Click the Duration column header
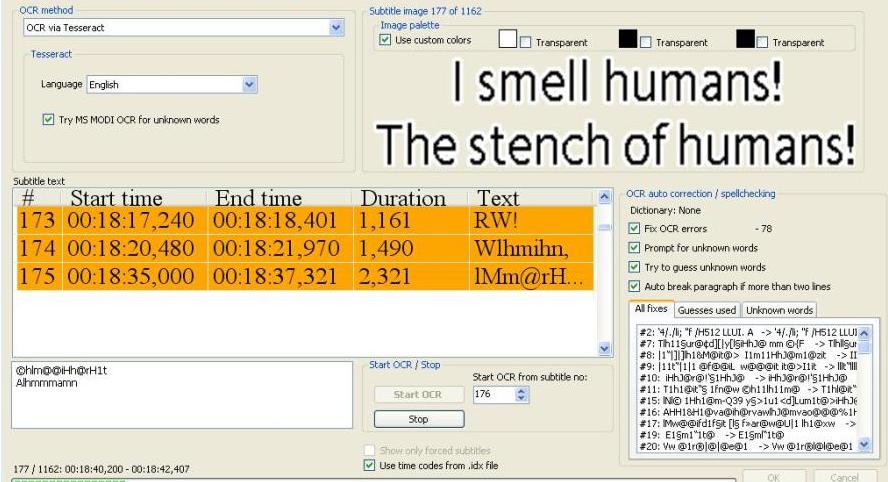888x482 pixels. point(411,198)
